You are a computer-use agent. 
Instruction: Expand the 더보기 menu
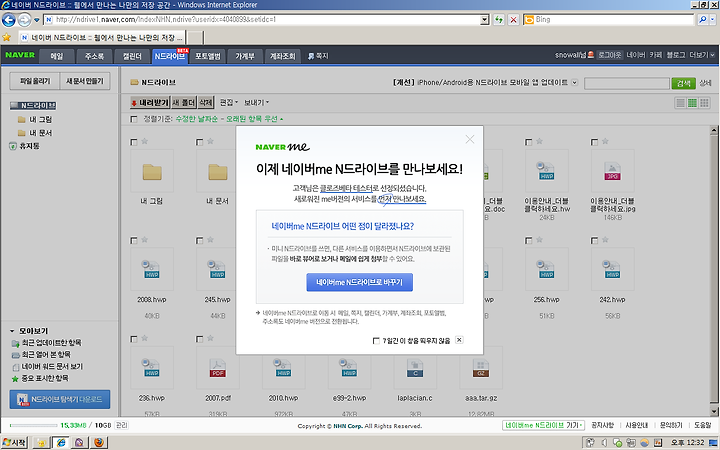coord(702,55)
